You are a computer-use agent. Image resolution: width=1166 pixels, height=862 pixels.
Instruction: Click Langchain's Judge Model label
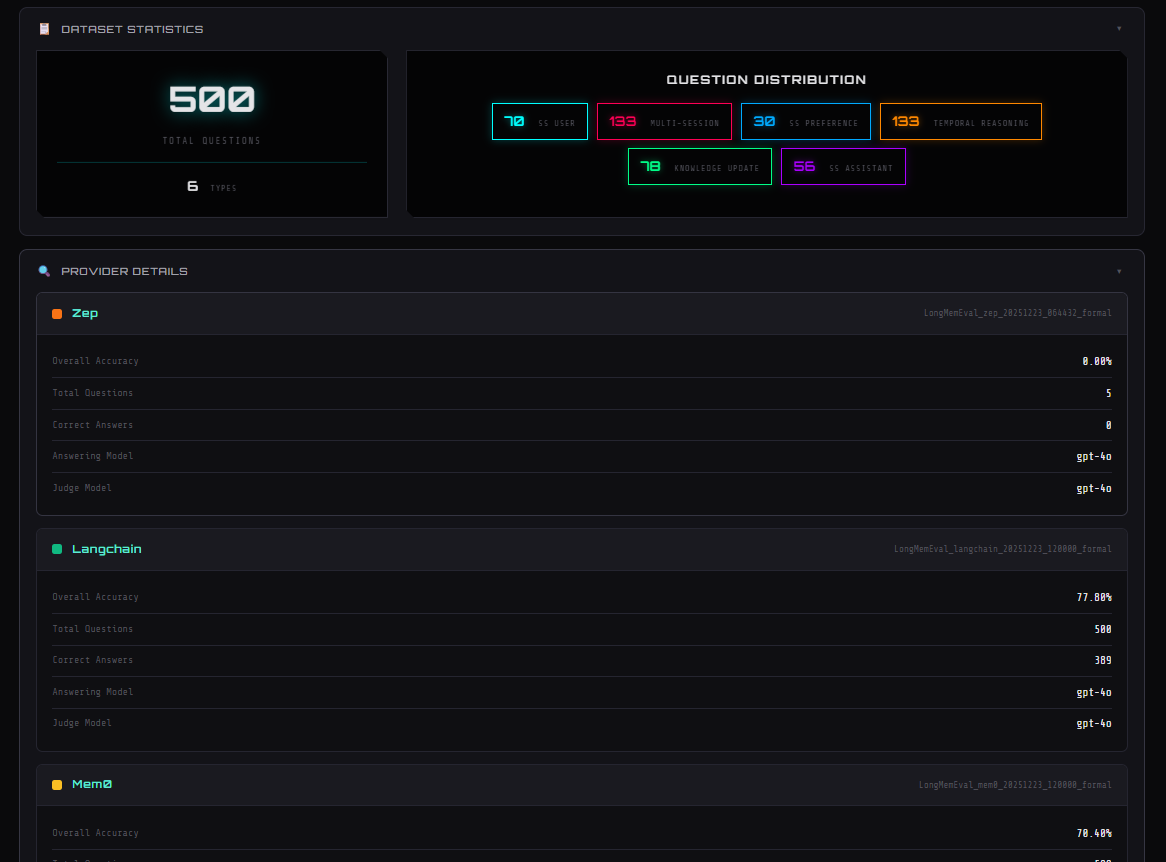click(82, 723)
